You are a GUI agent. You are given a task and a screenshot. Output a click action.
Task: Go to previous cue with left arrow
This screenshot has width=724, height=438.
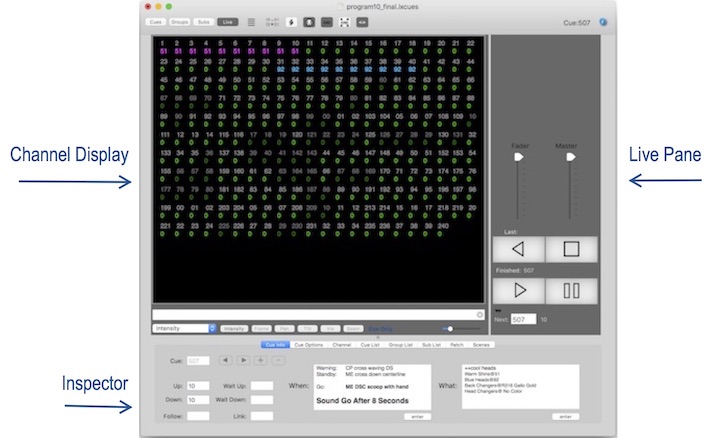pyautogui.click(x=225, y=360)
